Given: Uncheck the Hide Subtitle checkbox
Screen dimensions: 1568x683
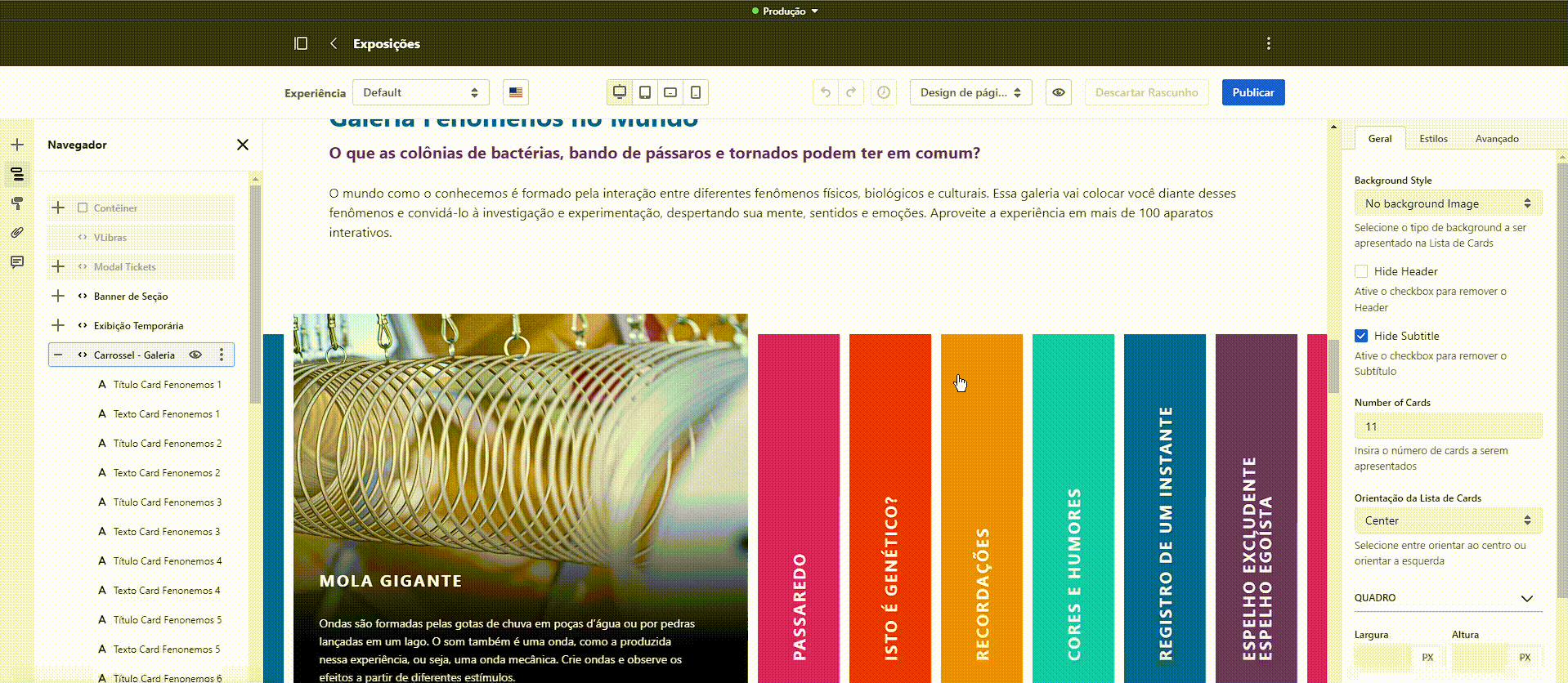Looking at the screenshot, I should [x=1361, y=336].
